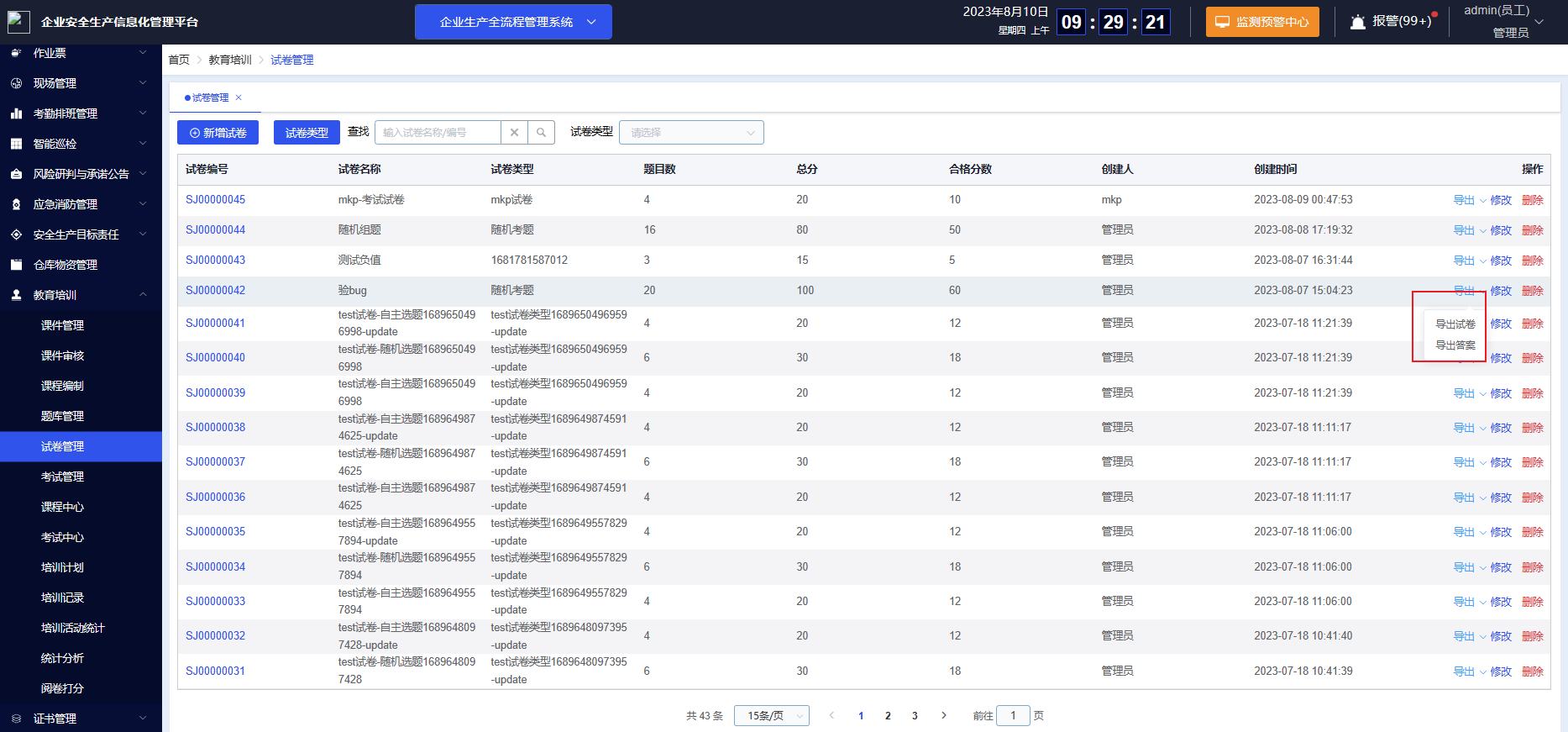Screen dimensions: 1568x732
Task: Click the 前往 page number input
Action: (x=1013, y=715)
